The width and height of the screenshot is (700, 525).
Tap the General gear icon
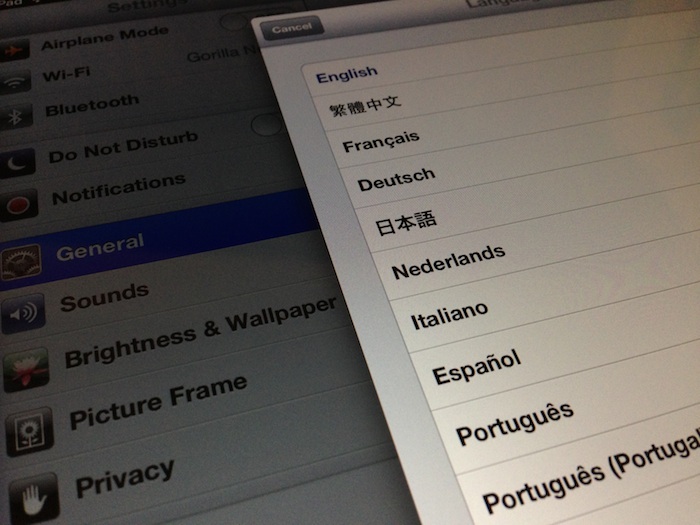pyautogui.click(x=20, y=260)
